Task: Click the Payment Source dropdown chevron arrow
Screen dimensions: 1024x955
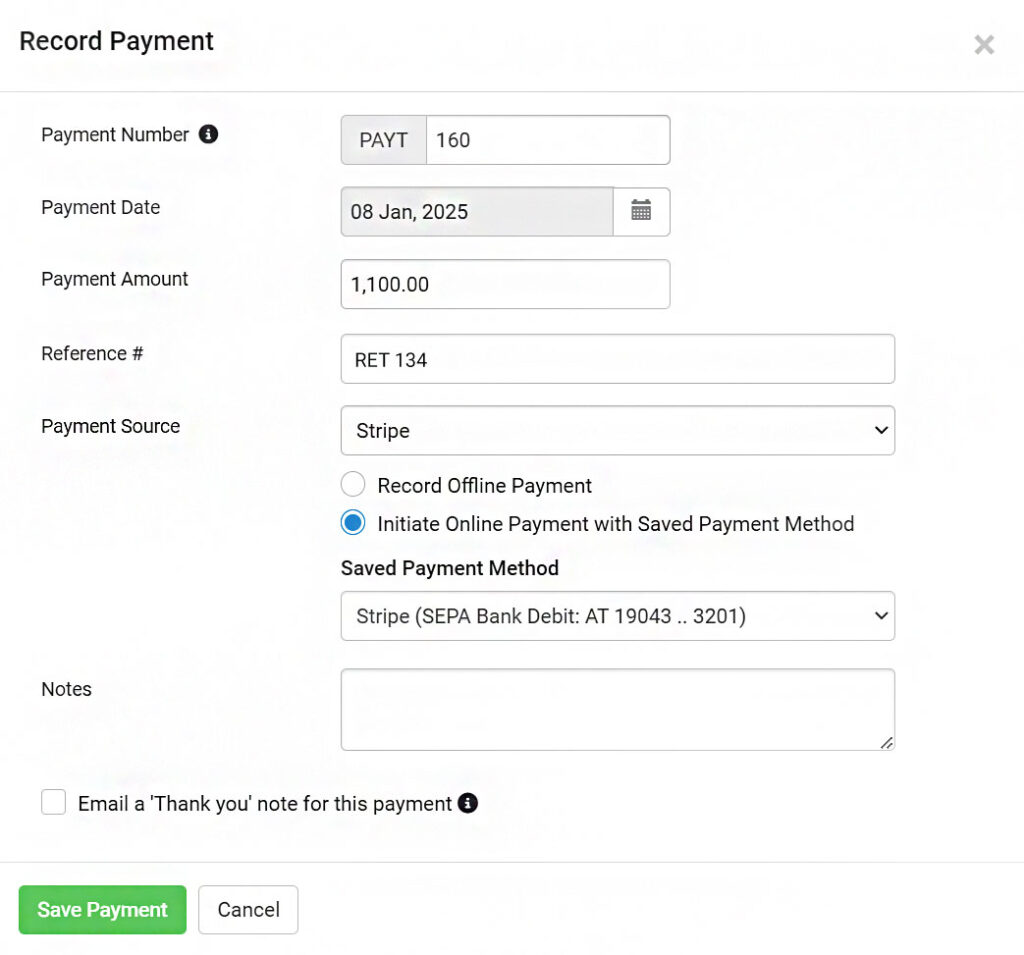Action: (881, 430)
